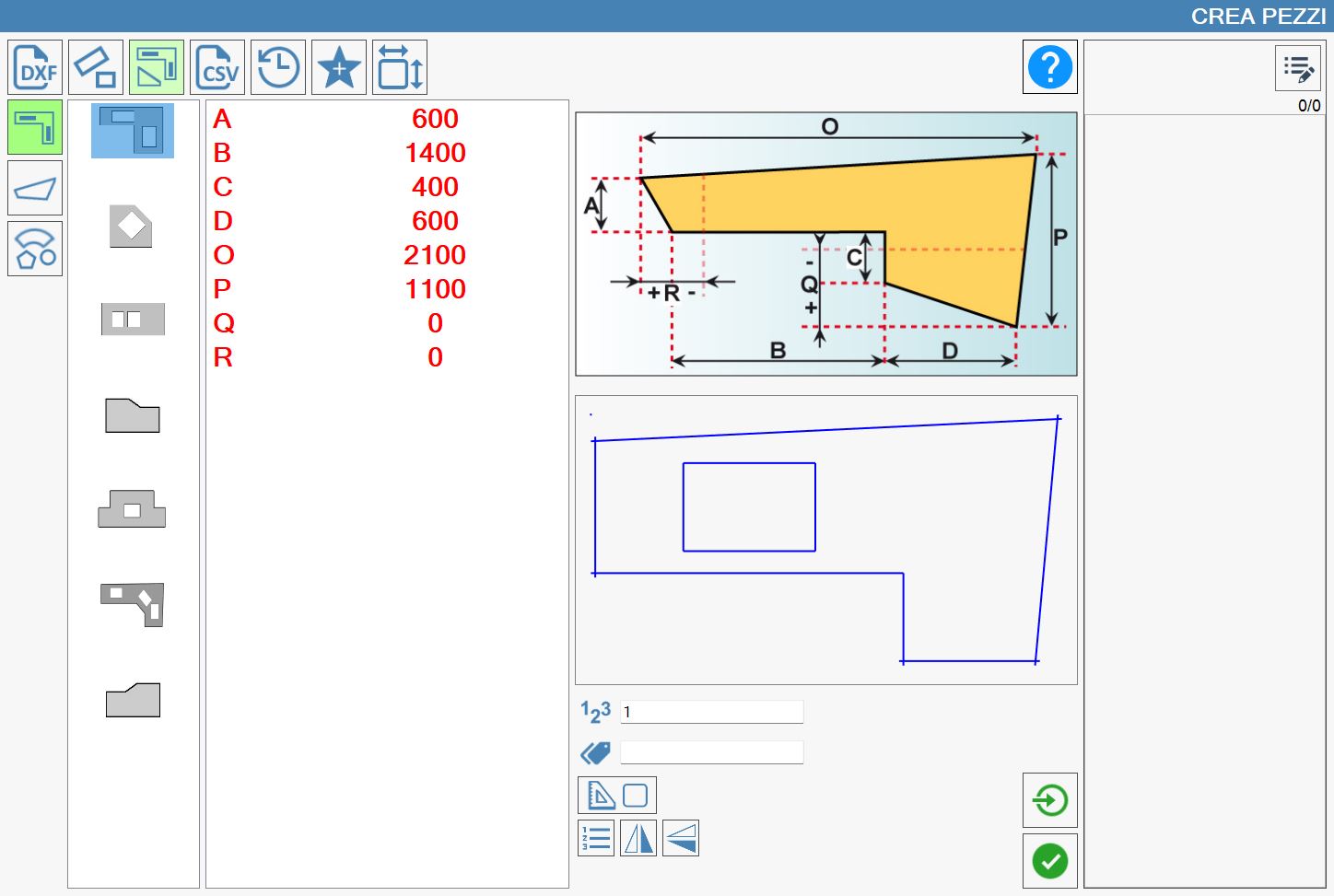
Task: Select parameter O value 2100
Action: pyautogui.click(x=435, y=255)
